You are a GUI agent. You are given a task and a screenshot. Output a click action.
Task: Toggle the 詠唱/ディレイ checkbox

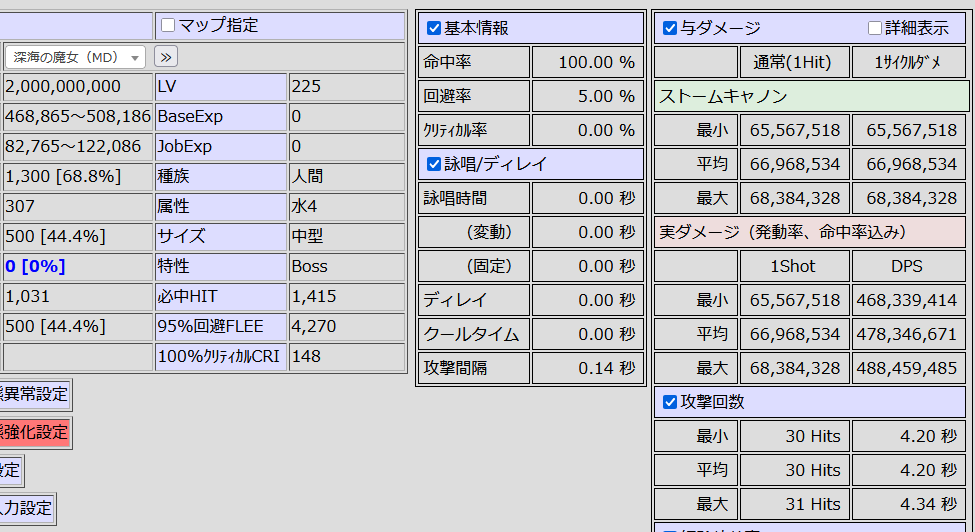(x=434, y=164)
